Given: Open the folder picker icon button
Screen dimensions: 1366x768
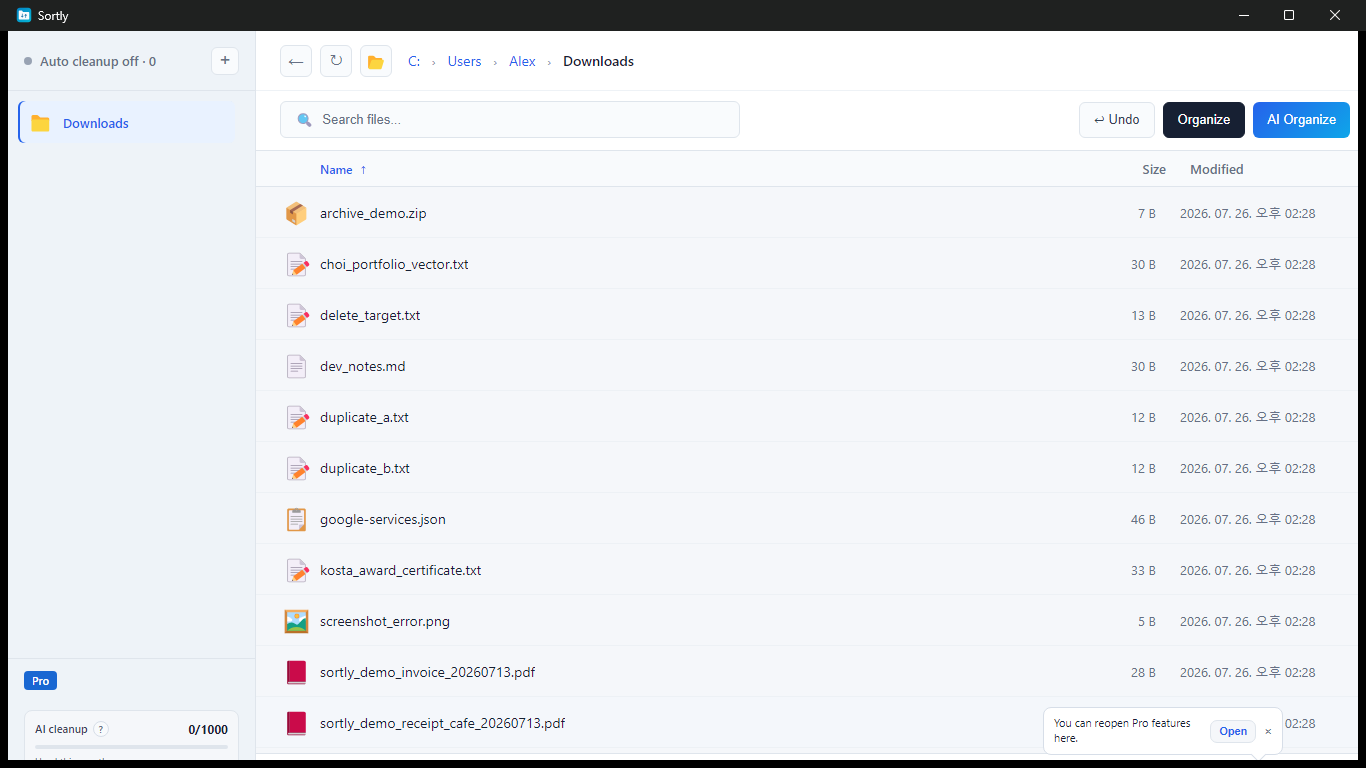Looking at the screenshot, I should click(376, 61).
